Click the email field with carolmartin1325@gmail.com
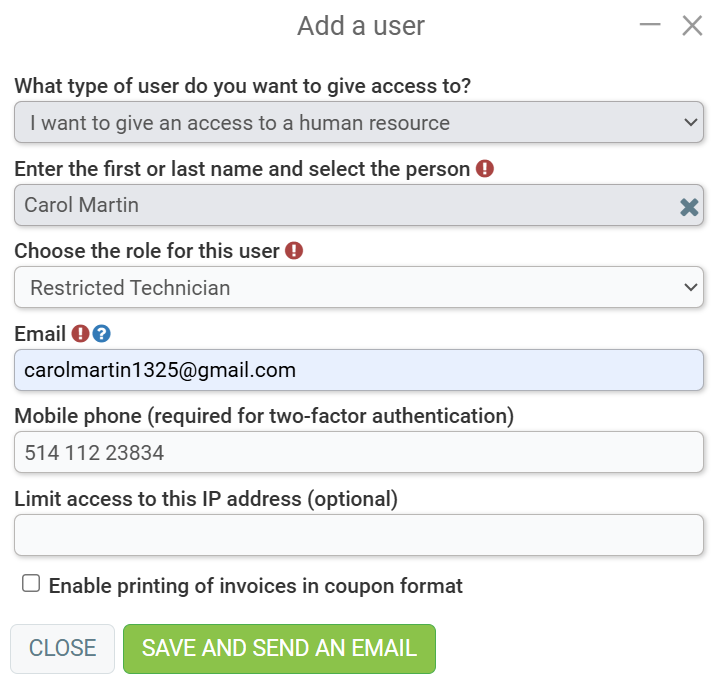715x680 pixels. (x=359, y=370)
